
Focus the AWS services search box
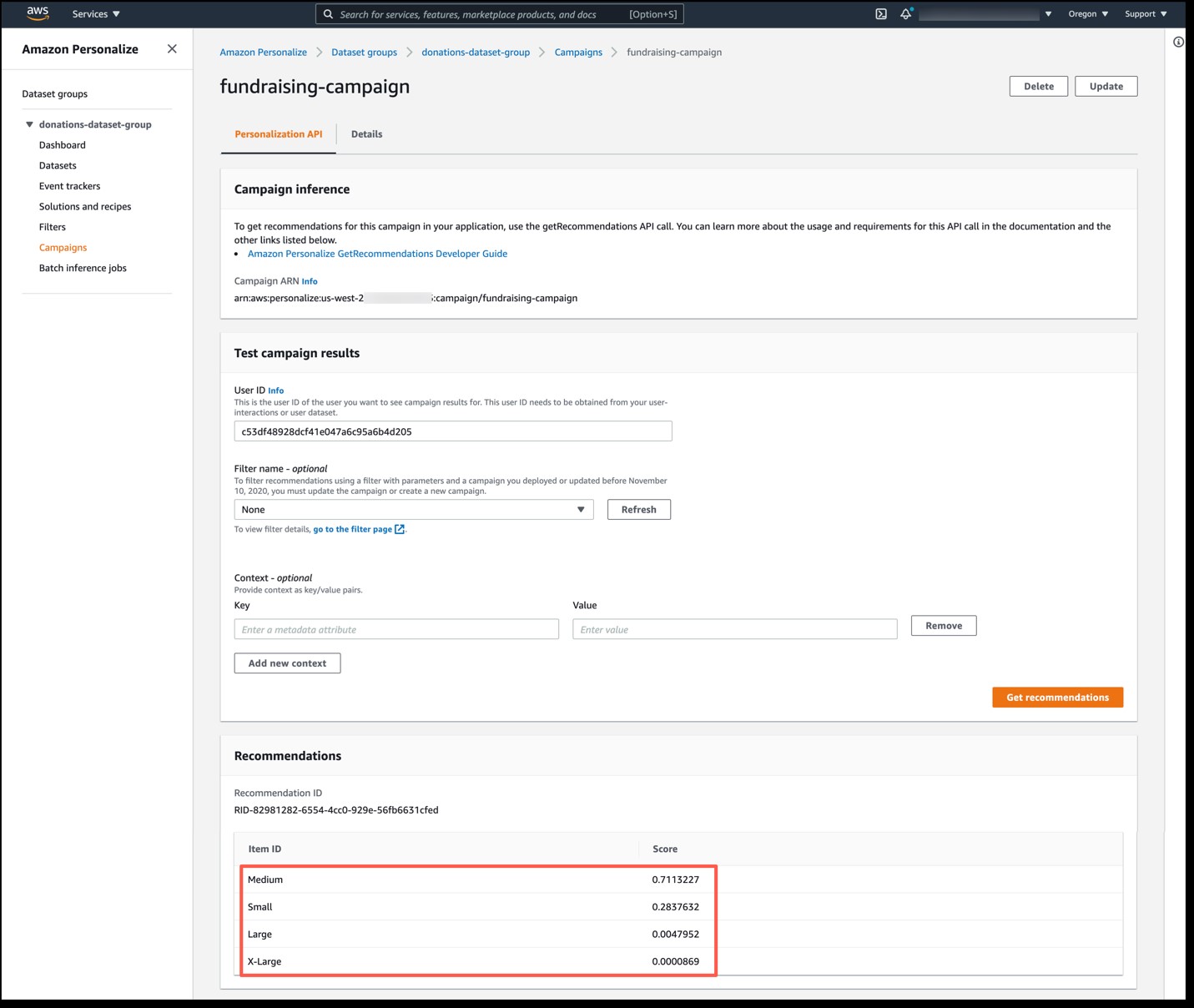[500, 14]
